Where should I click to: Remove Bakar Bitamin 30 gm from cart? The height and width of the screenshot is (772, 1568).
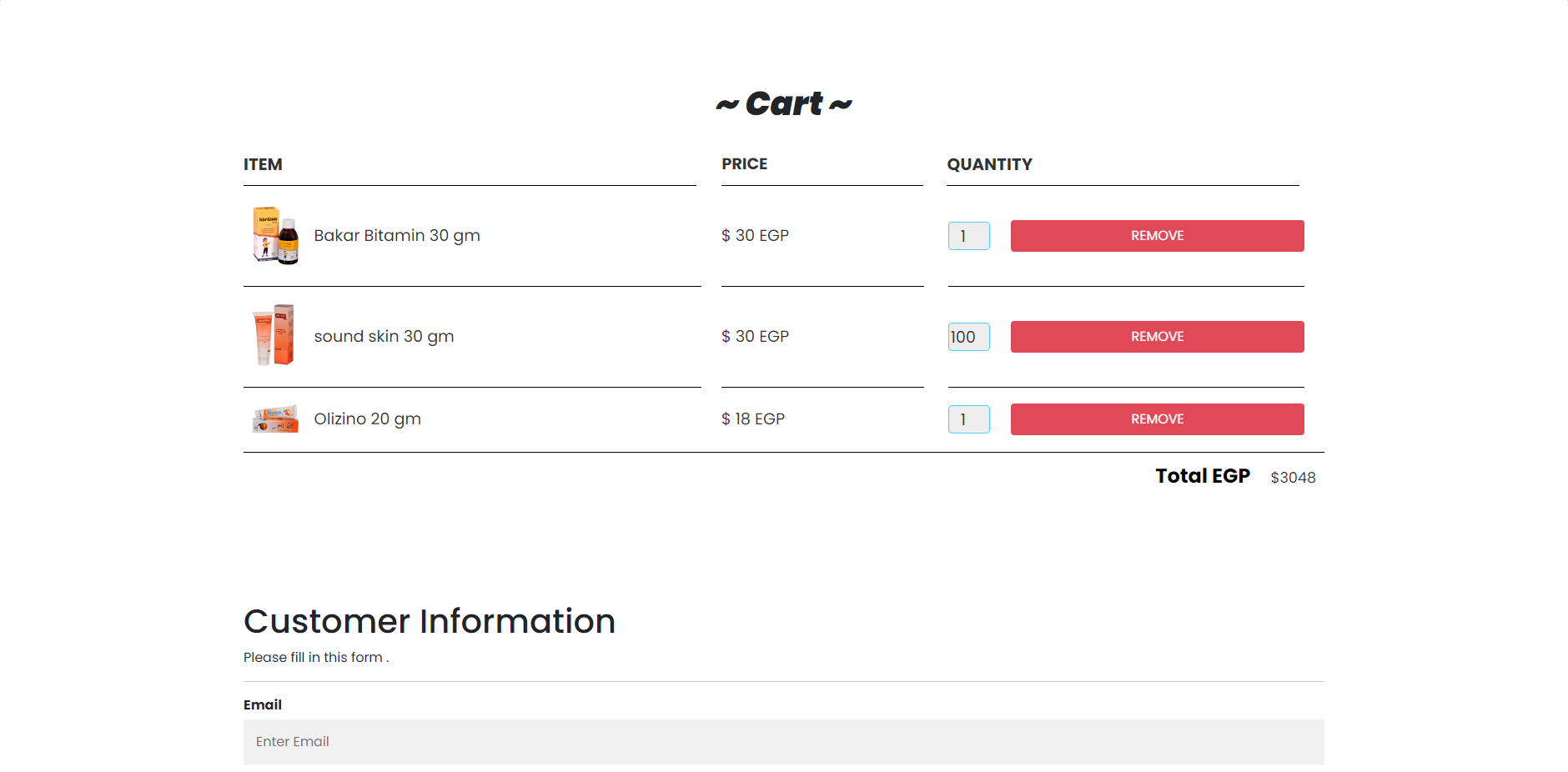pyautogui.click(x=1157, y=236)
